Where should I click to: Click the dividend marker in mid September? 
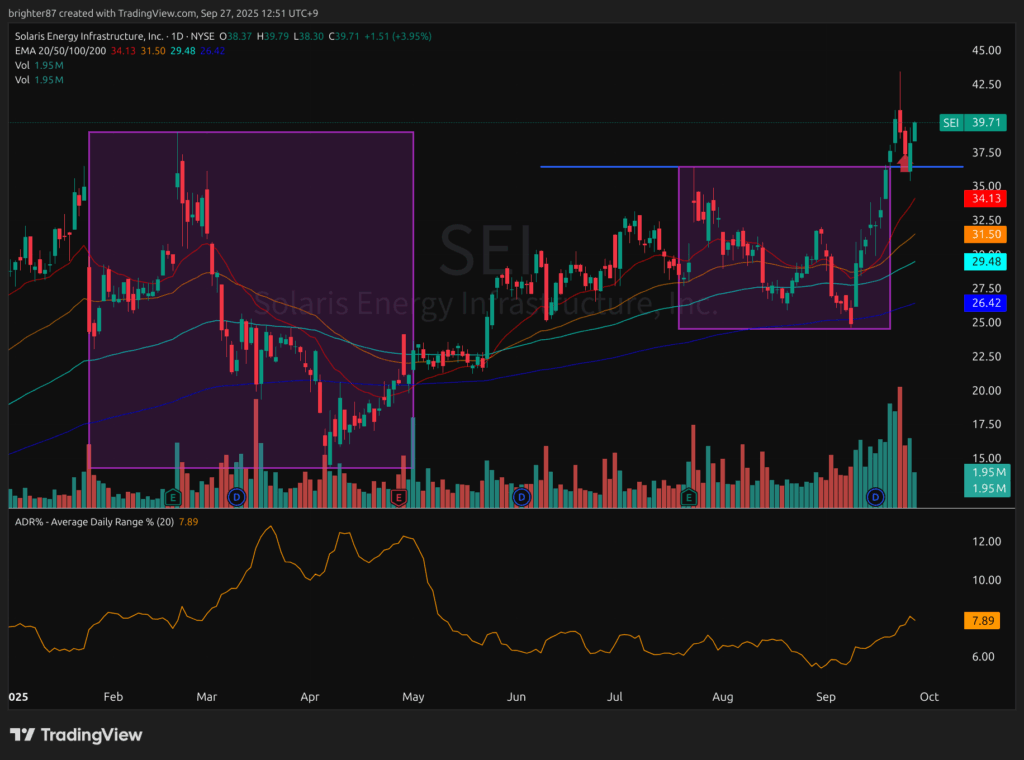click(875, 498)
